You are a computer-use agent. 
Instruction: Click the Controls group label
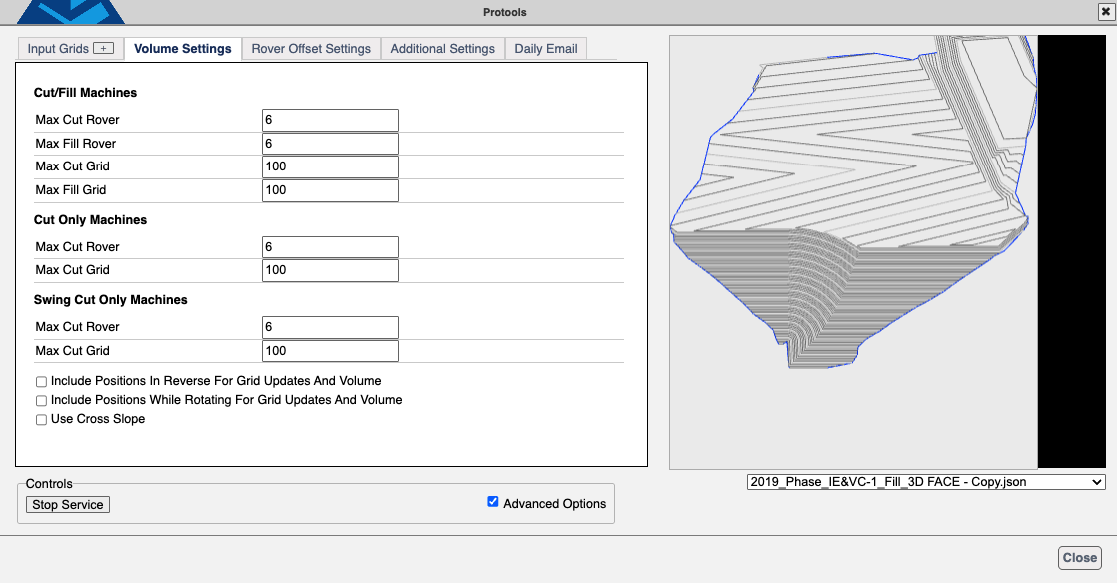pyautogui.click(x=48, y=483)
